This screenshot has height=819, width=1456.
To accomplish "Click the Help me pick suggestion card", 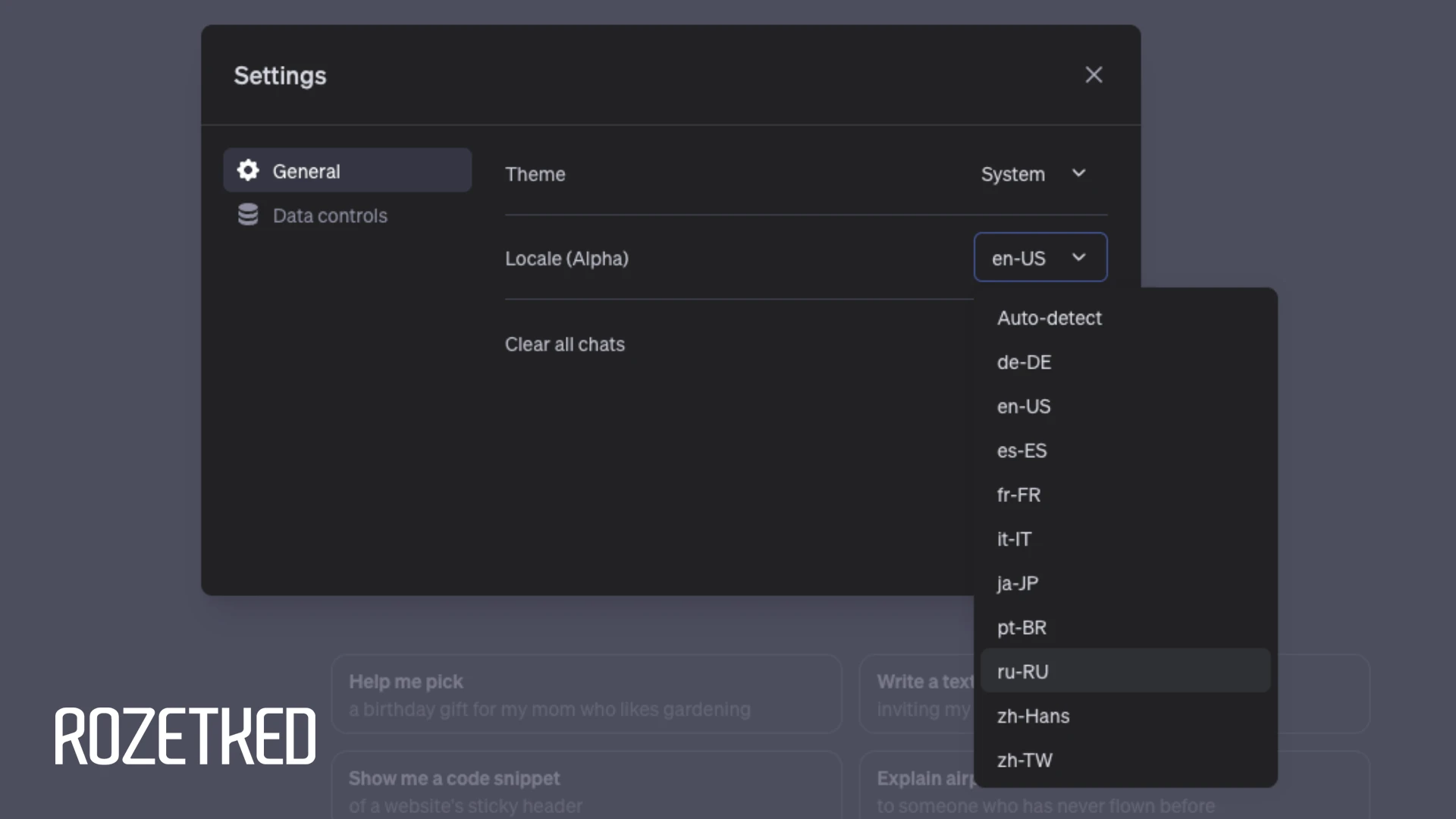I will (586, 694).
